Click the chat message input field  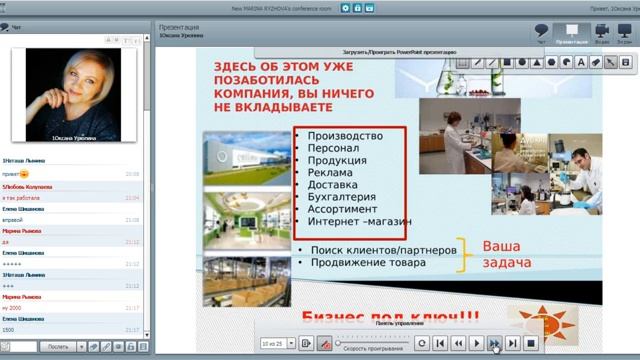coord(24,347)
